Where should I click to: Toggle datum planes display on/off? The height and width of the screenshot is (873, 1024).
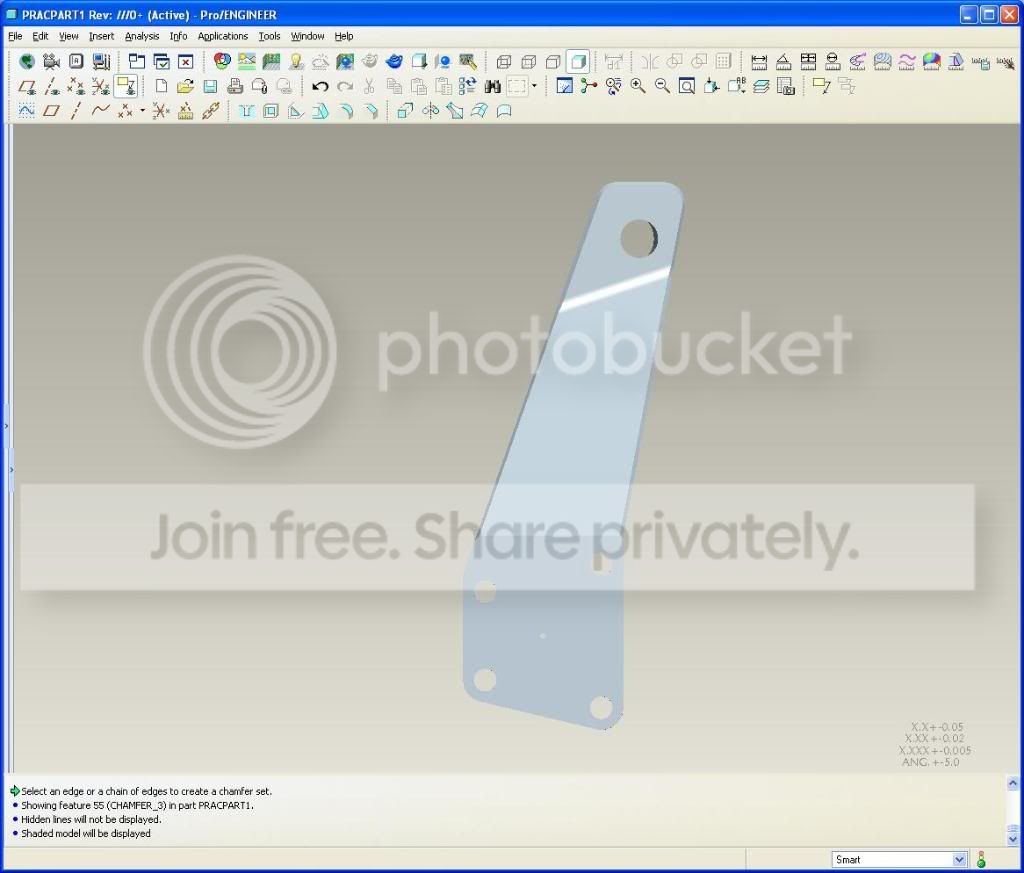click(x=27, y=86)
